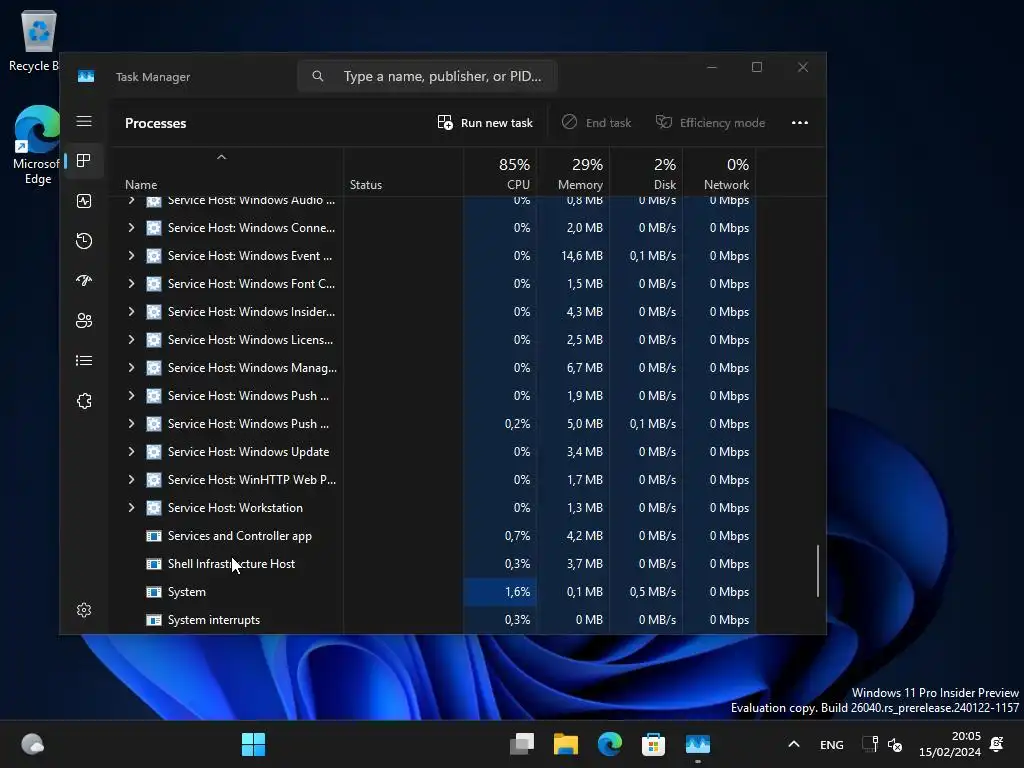Launch File Explorer from the taskbar
This screenshot has height=768, width=1024.
(x=566, y=744)
